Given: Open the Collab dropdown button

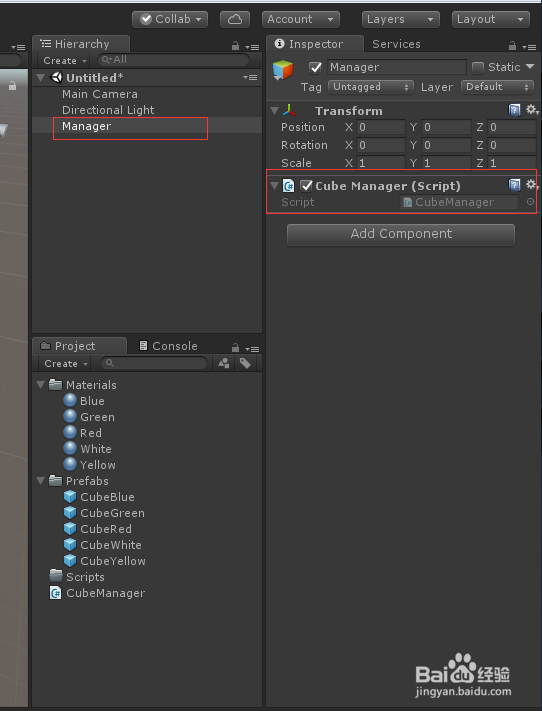Looking at the screenshot, I should point(170,19).
